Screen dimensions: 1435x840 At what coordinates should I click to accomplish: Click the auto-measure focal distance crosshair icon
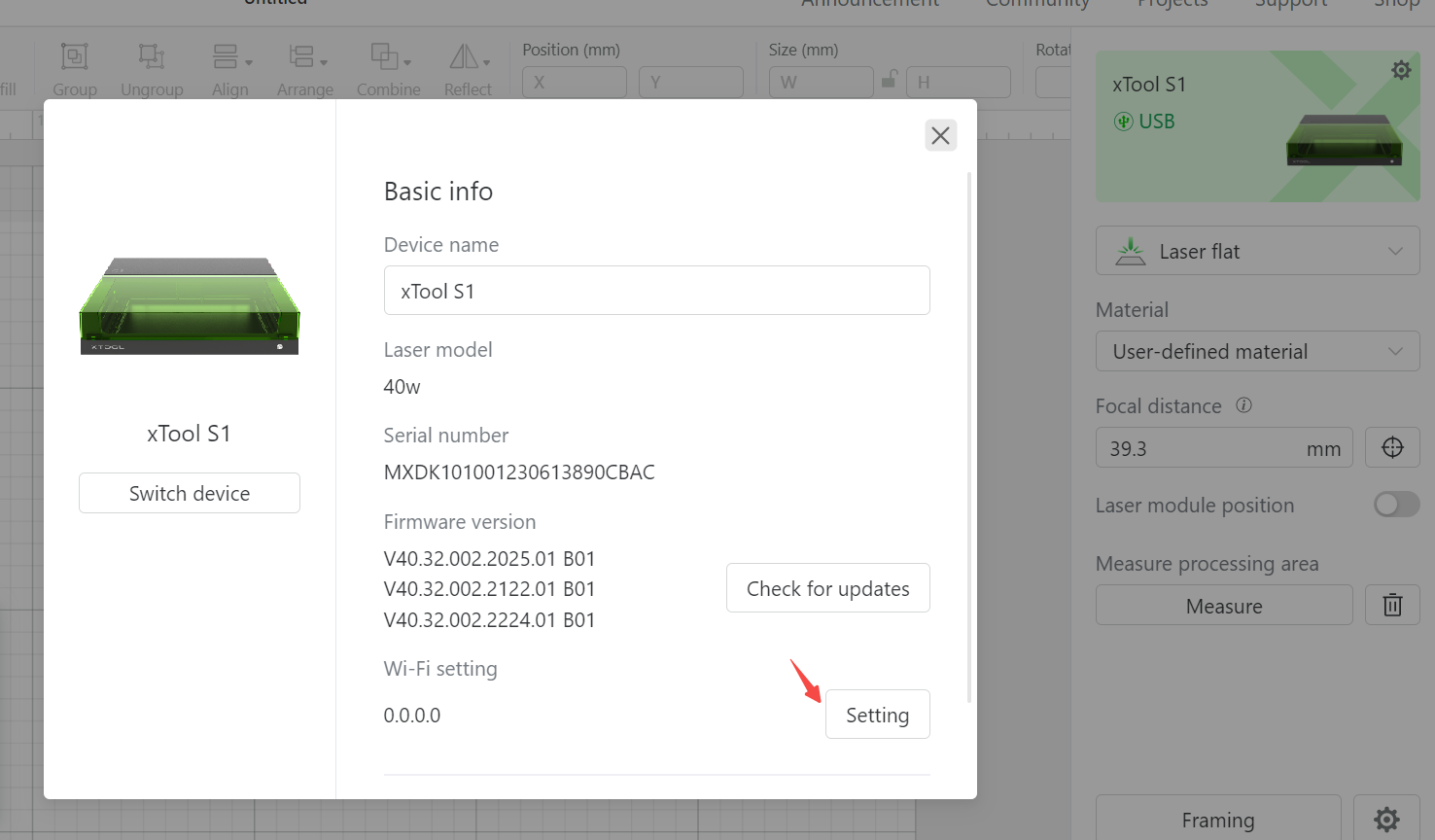(1392, 447)
